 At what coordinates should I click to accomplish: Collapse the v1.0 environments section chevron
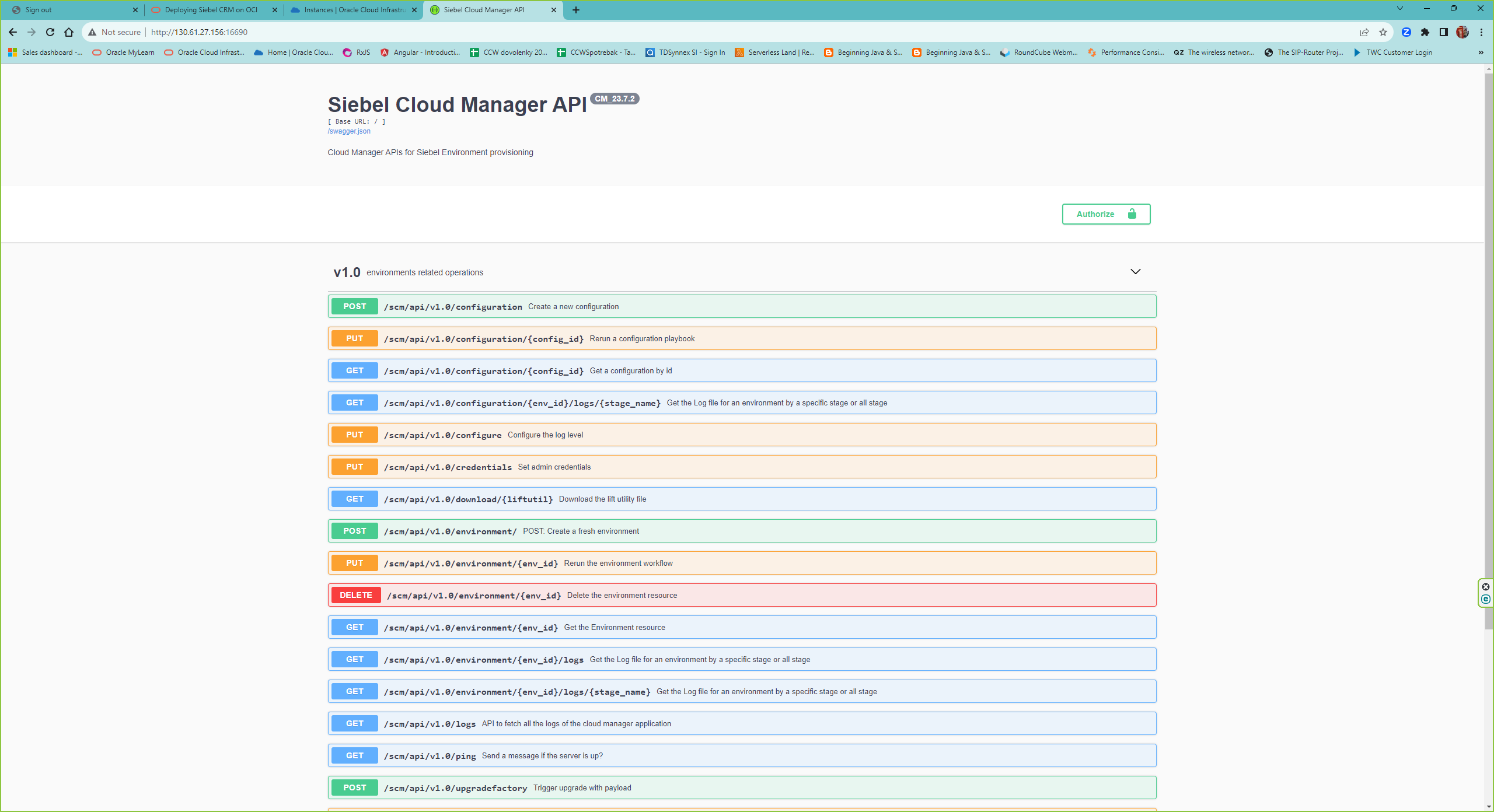(x=1136, y=272)
